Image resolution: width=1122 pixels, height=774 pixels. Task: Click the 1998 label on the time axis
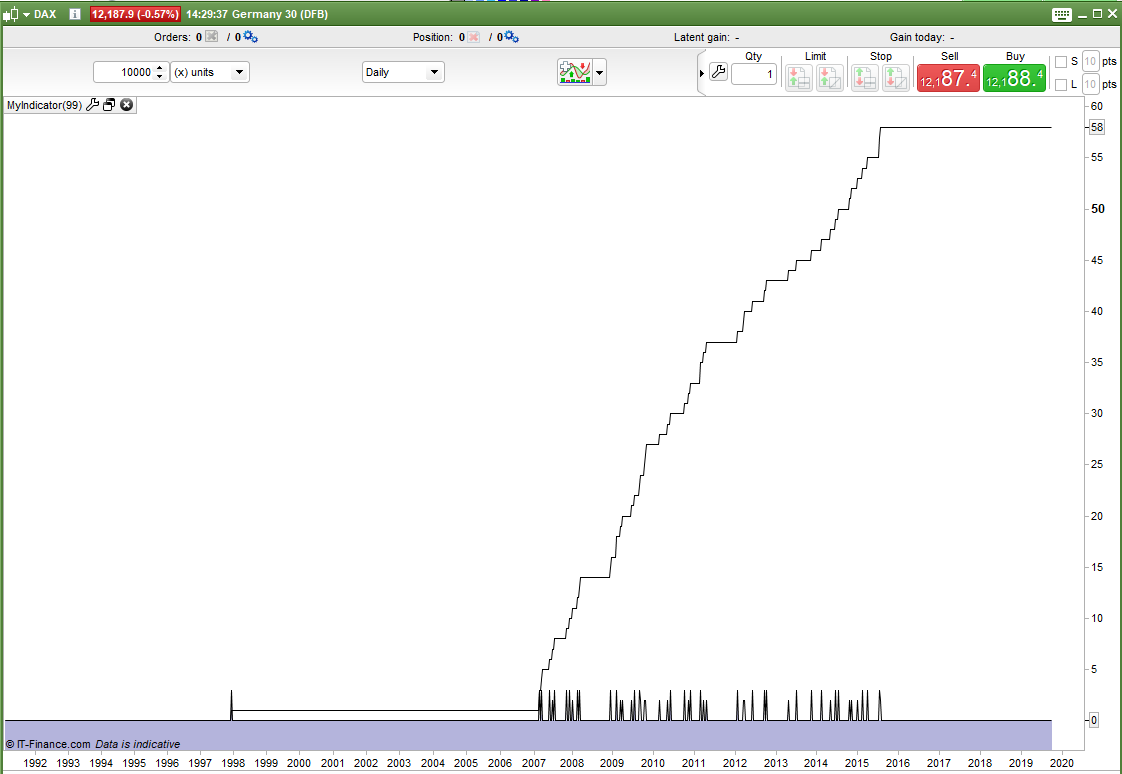[232, 763]
